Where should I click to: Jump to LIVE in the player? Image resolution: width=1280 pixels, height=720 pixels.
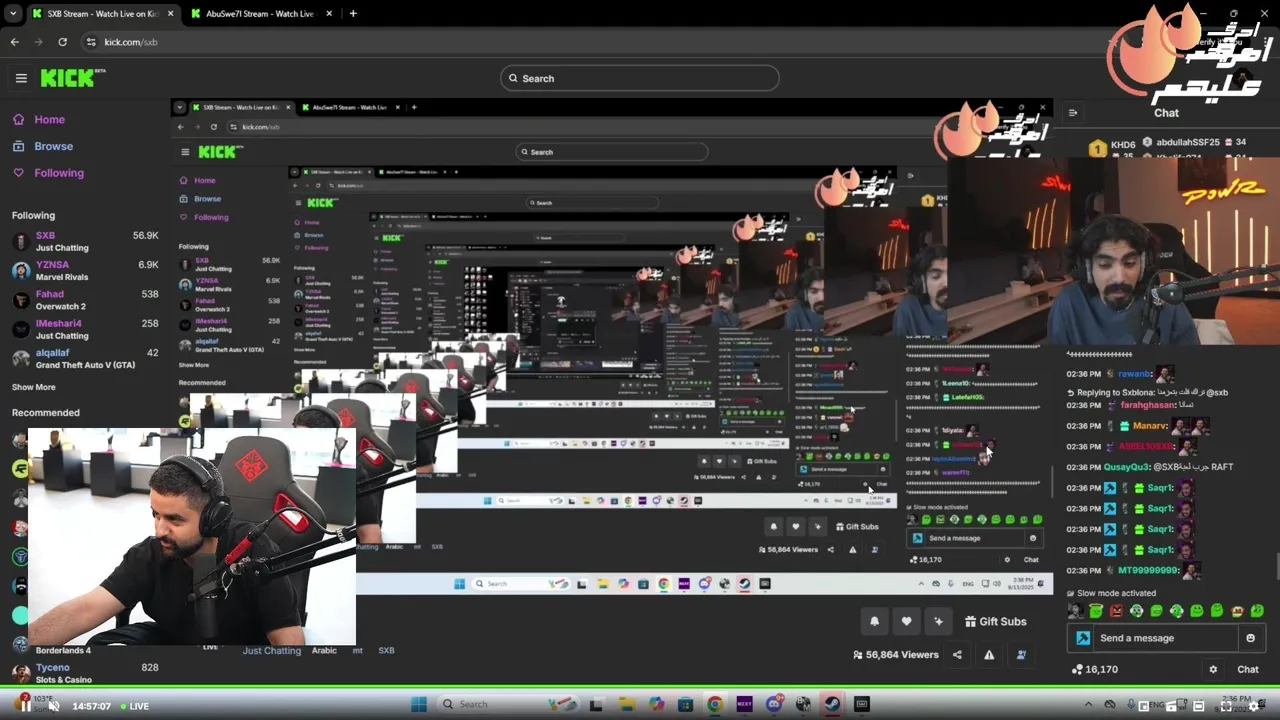134,706
